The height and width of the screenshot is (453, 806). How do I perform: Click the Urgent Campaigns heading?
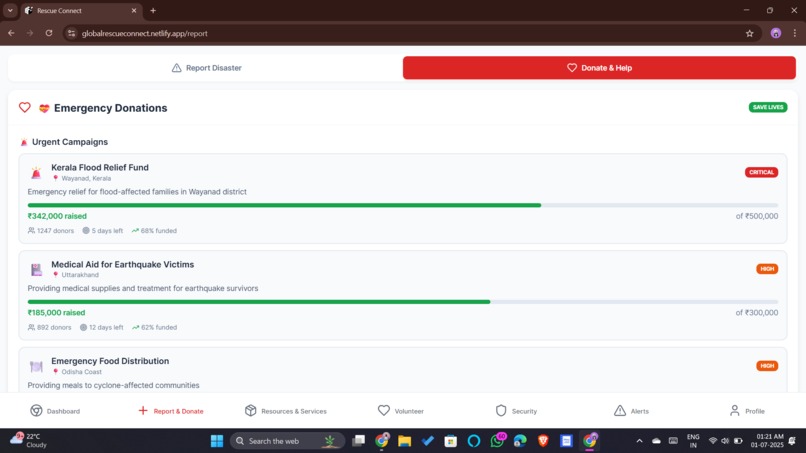coord(70,142)
